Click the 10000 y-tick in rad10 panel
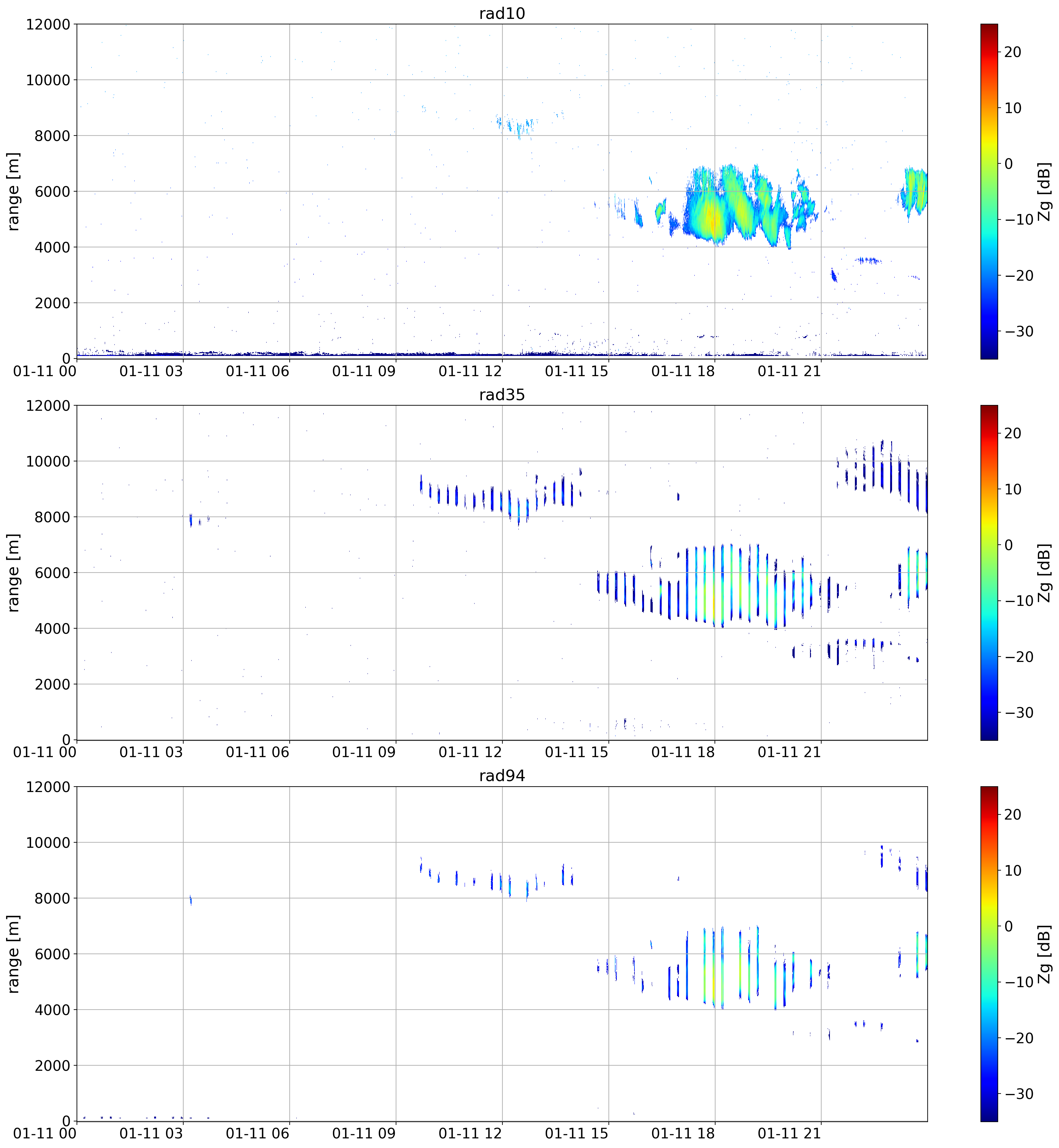 point(48,80)
